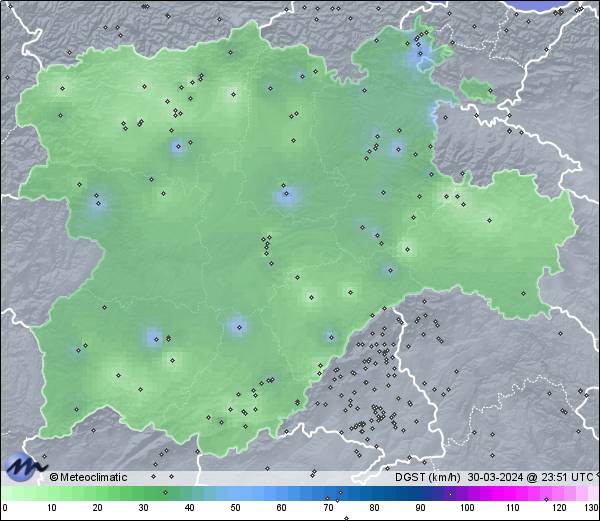The height and width of the screenshot is (521, 600).
Task: Click the 110 value on the scale
Action: [x=513, y=508]
